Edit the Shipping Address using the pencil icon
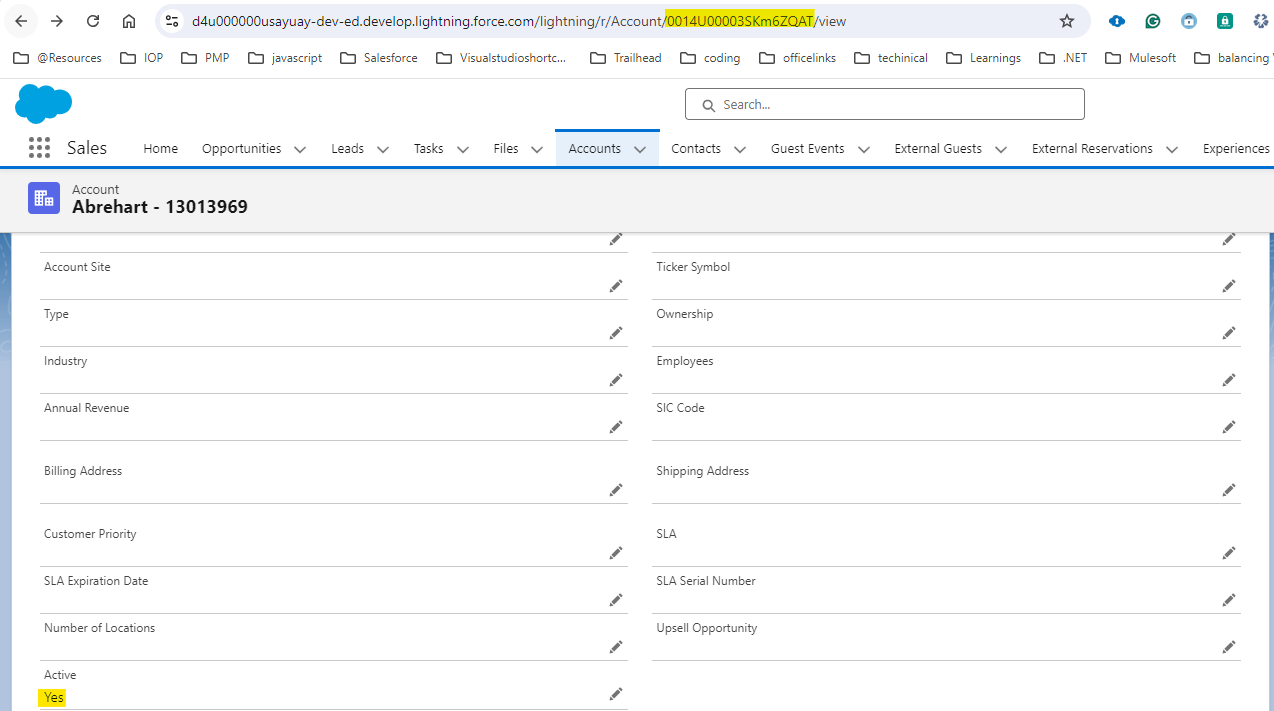The image size is (1274, 711). pyautogui.click(x=1228, y=489)
